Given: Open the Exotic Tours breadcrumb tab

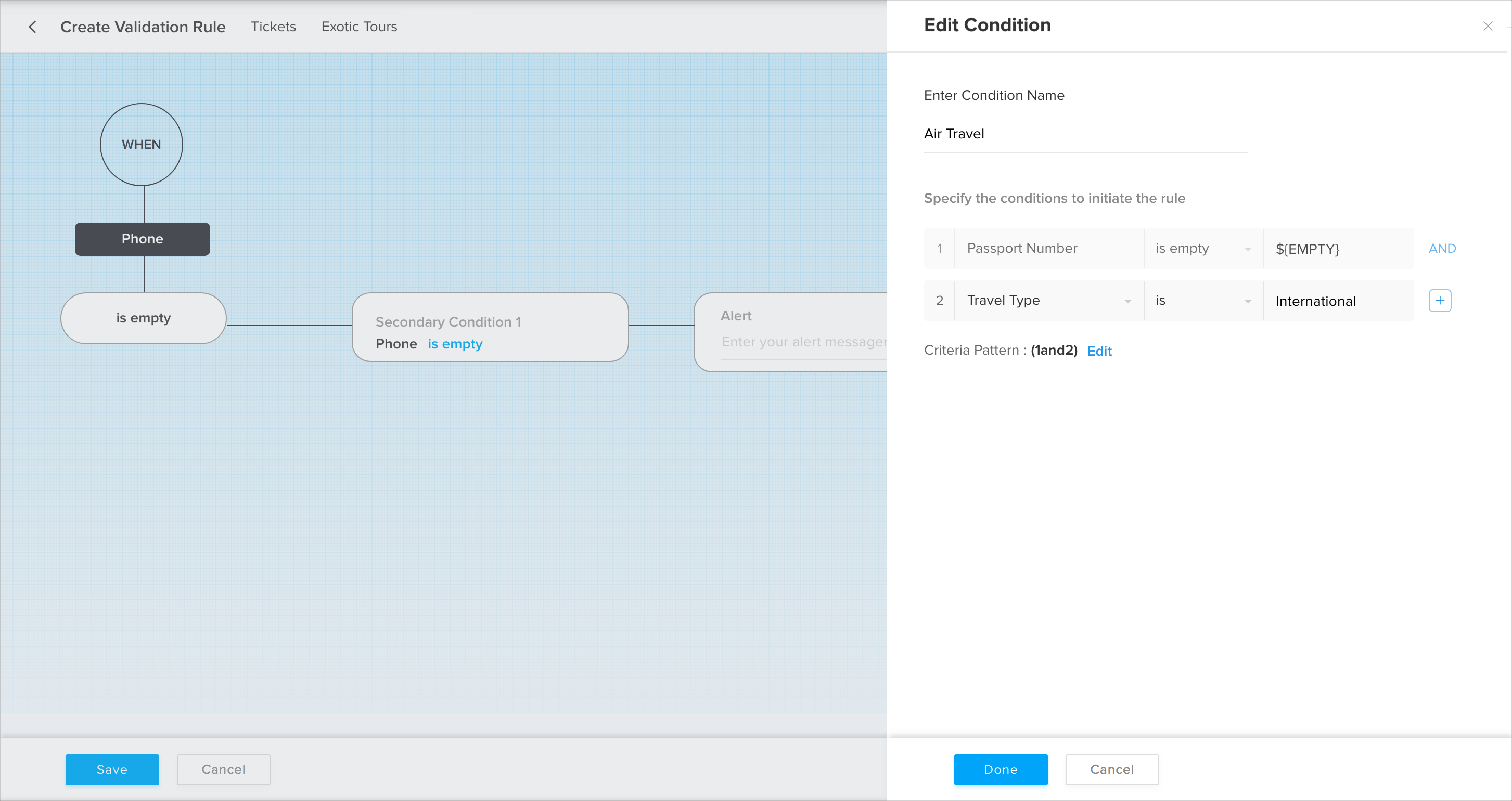Looking at the screenshot, I should pyautogui.click(x=359, y=27).
